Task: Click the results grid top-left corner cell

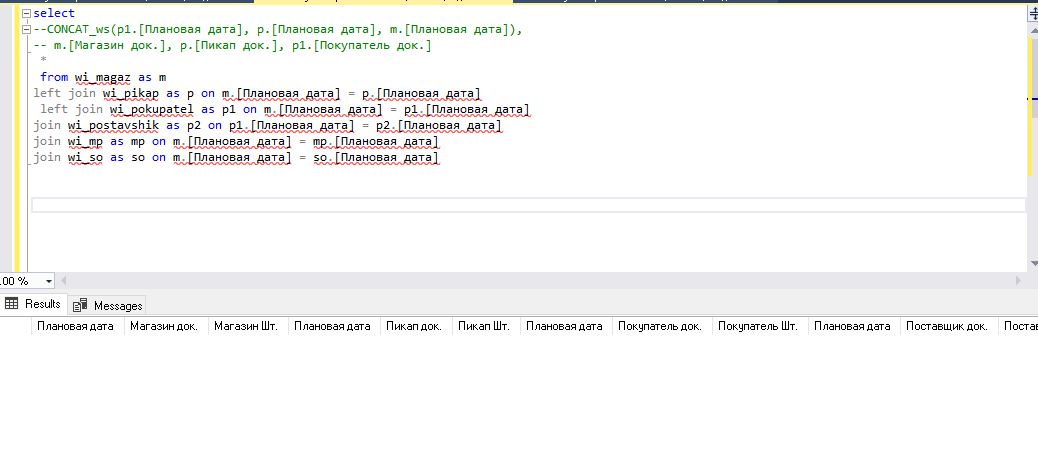Action: tap(14, 326)
